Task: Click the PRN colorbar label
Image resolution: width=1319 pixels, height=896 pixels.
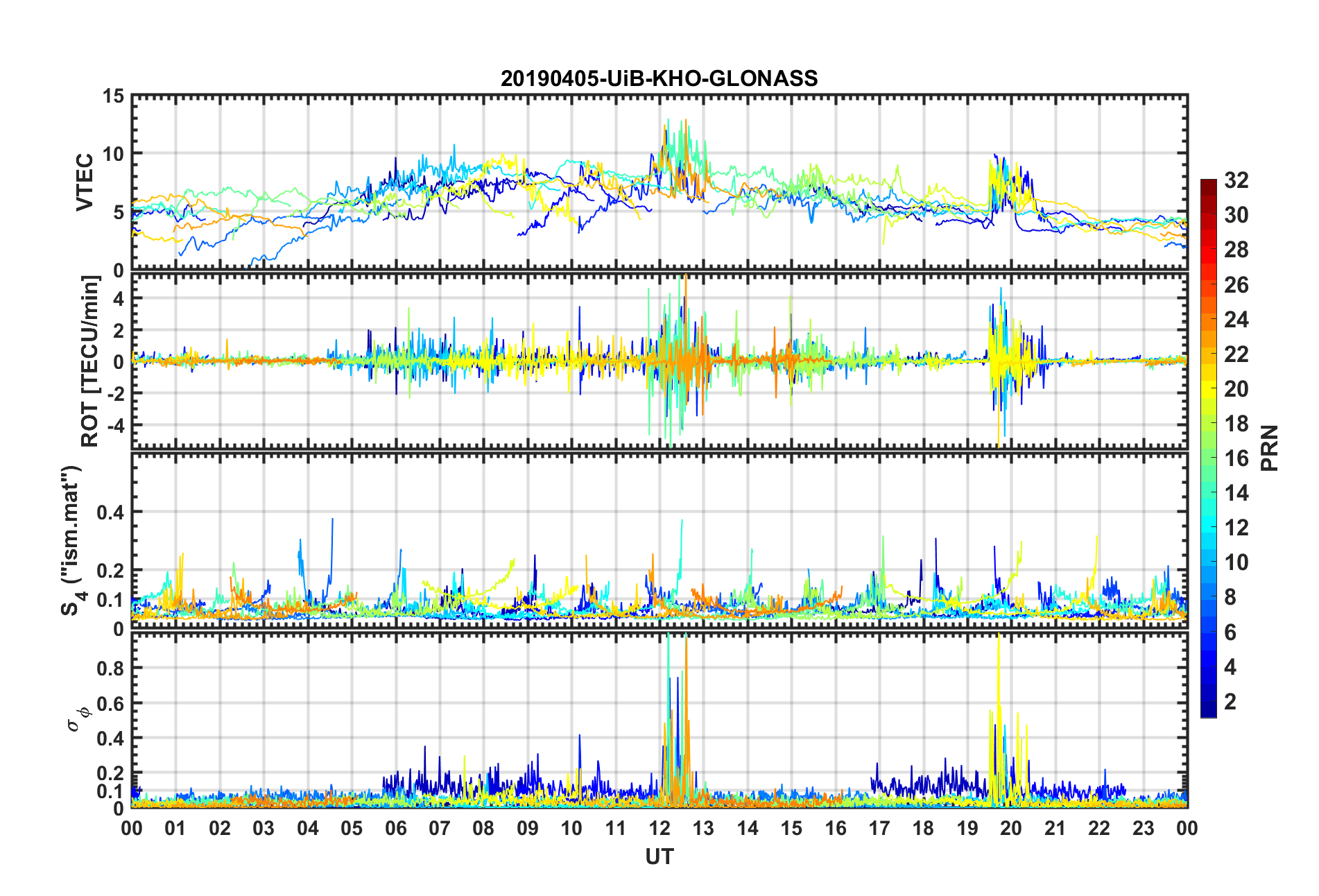Action: 1270,448
